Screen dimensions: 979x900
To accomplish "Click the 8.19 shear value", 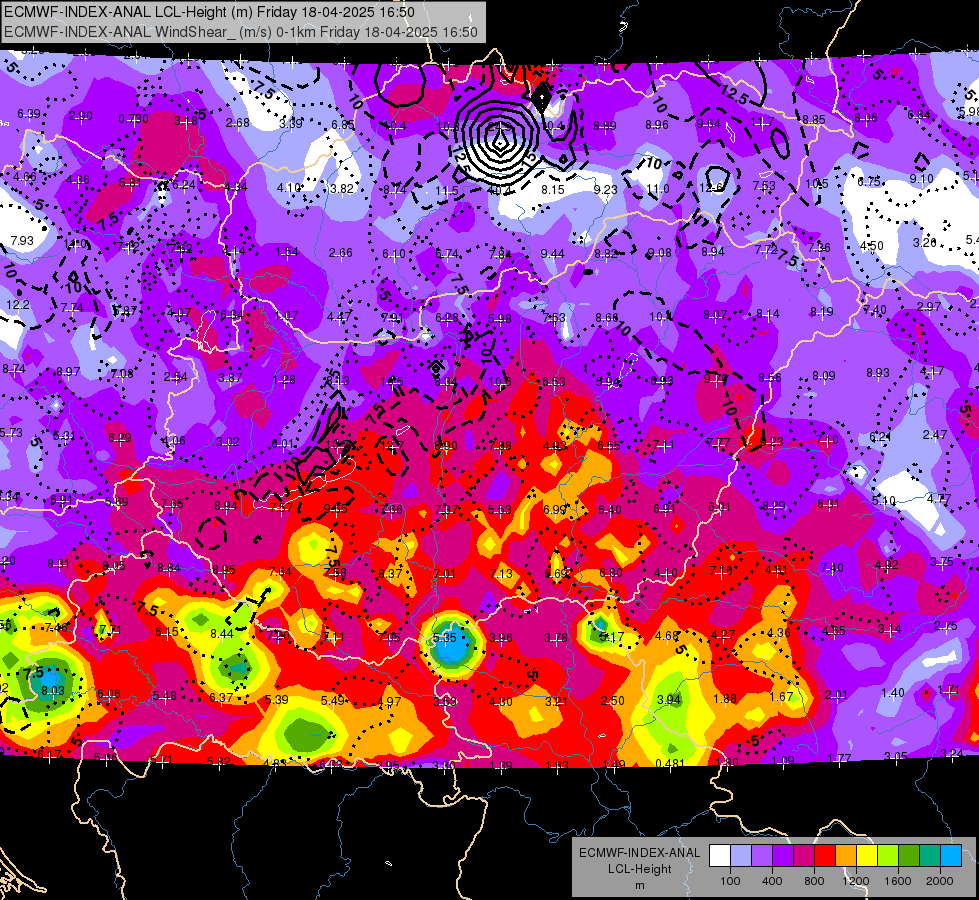I will pos(822,312).
